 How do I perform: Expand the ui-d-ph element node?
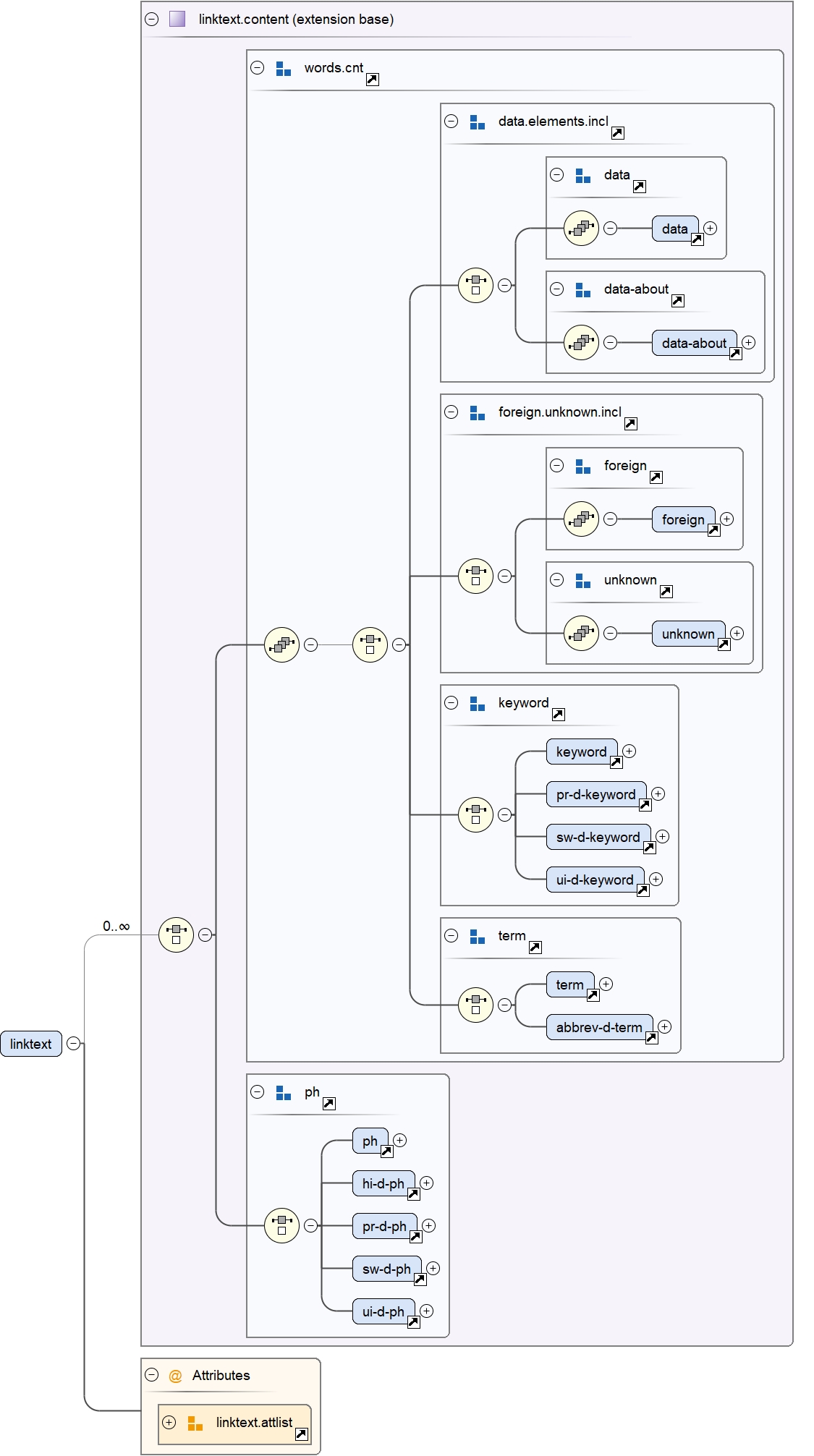(427, 1311)
